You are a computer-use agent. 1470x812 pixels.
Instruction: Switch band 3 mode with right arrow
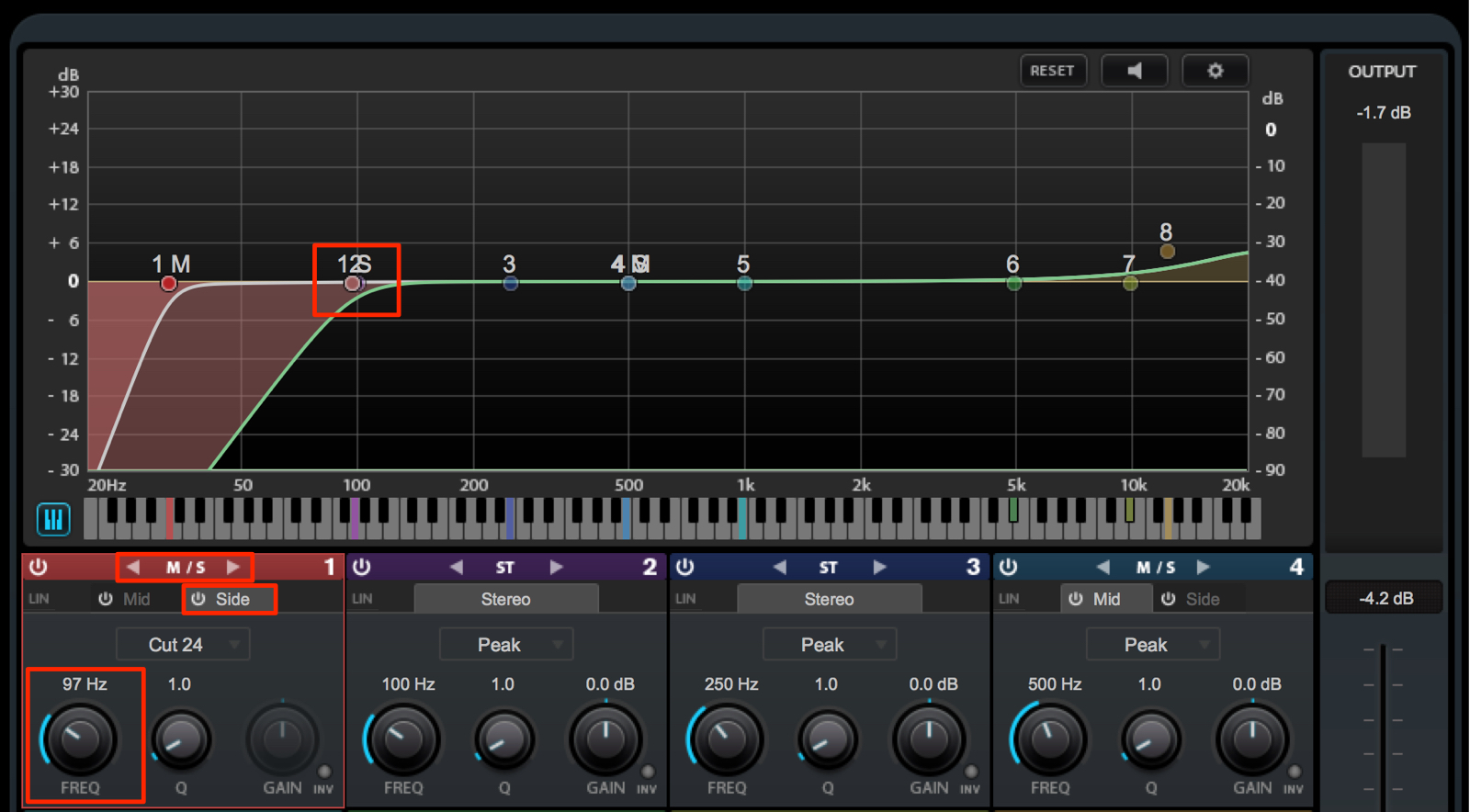[x=879, y=567]
